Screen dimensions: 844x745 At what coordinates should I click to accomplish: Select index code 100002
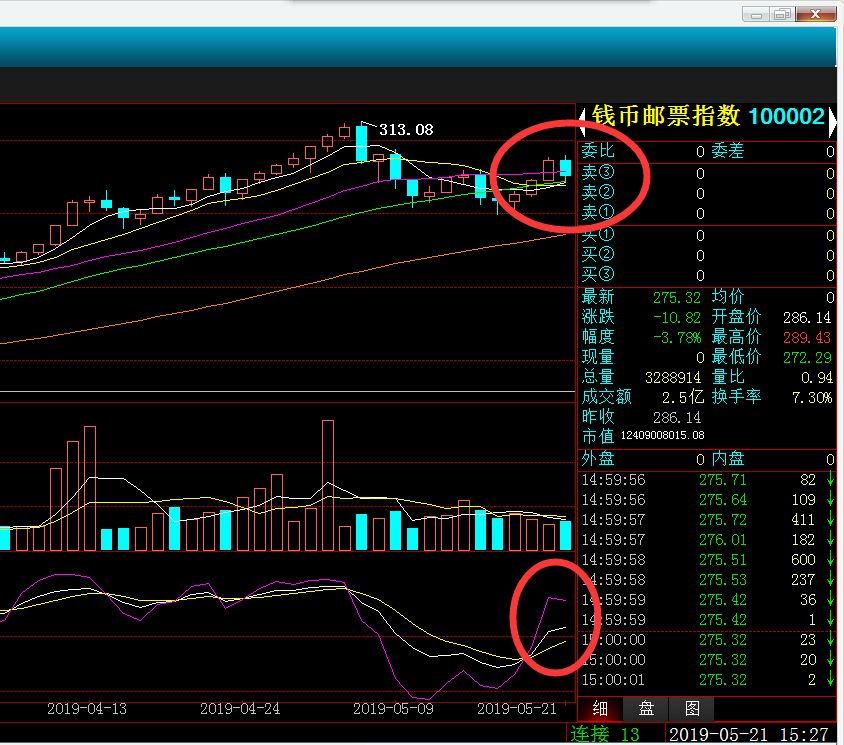(x=786, y=117)
